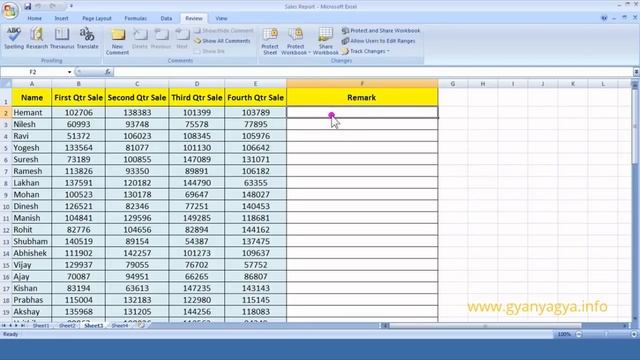Image resolution: width=640 pixels, height=360 pixels.
Task: Run the Spelling check
Action: coord(14,38)
